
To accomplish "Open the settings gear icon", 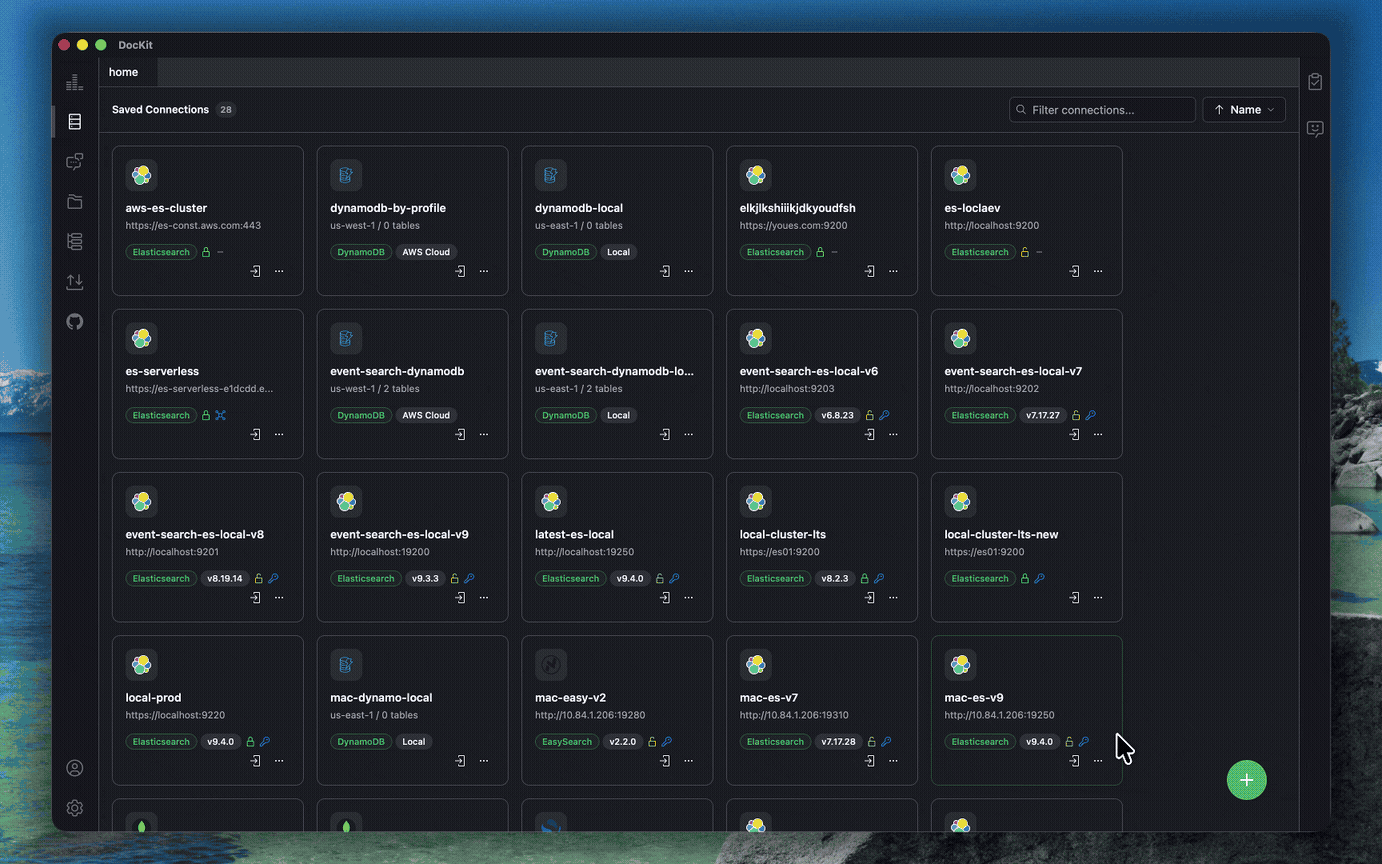I will 74,808.
